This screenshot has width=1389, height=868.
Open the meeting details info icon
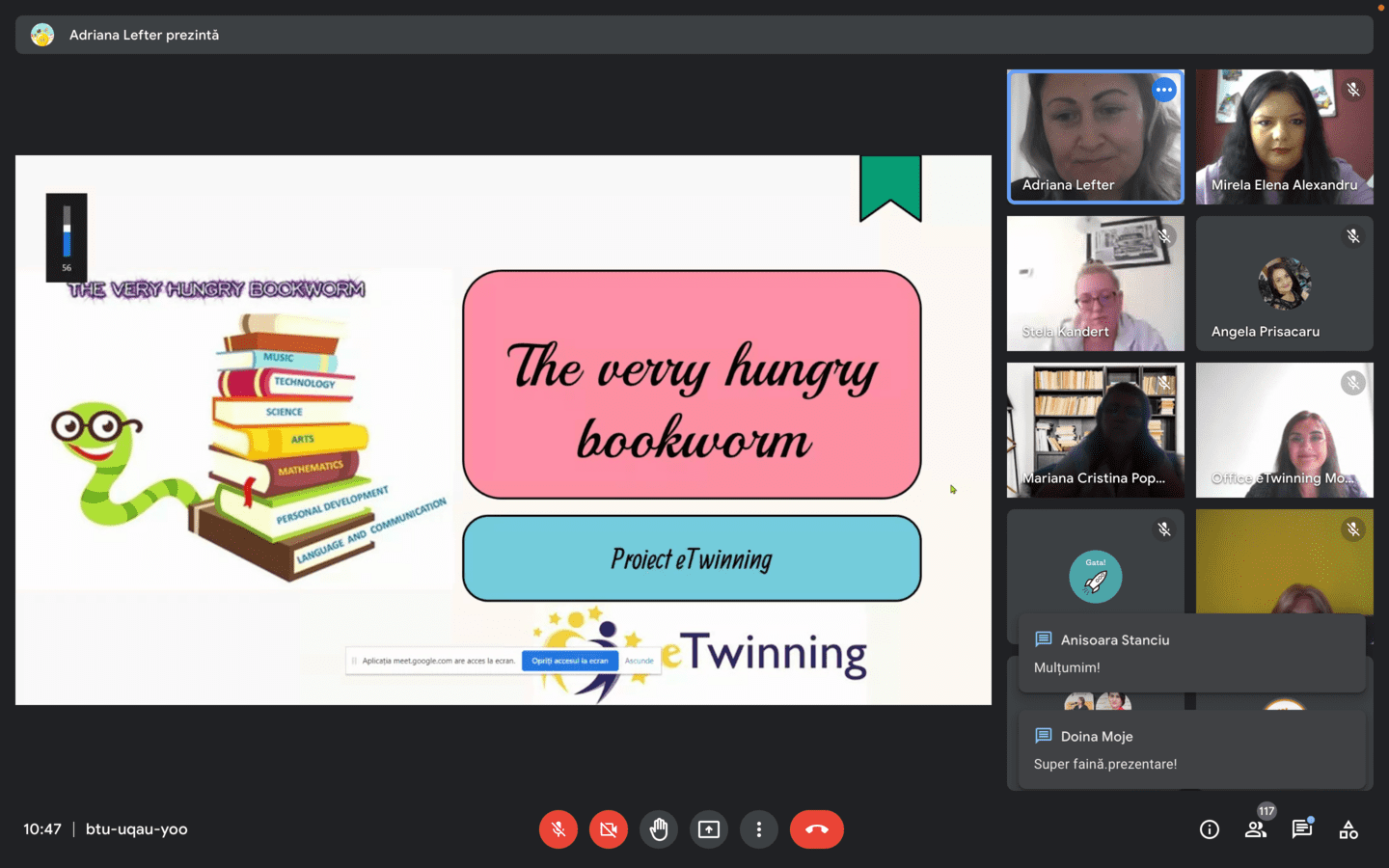[x=1210, y=829]
